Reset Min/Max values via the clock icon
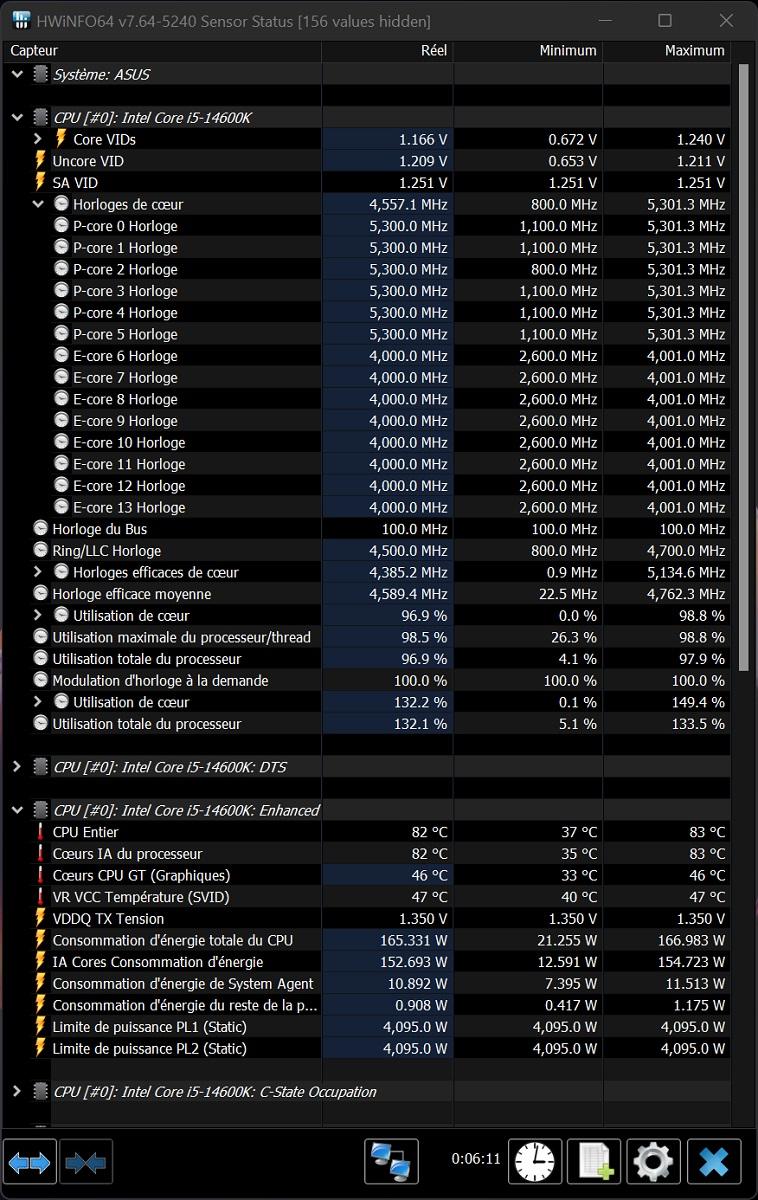Screen dimensions: 758x1200 (x=534, y=1160)
